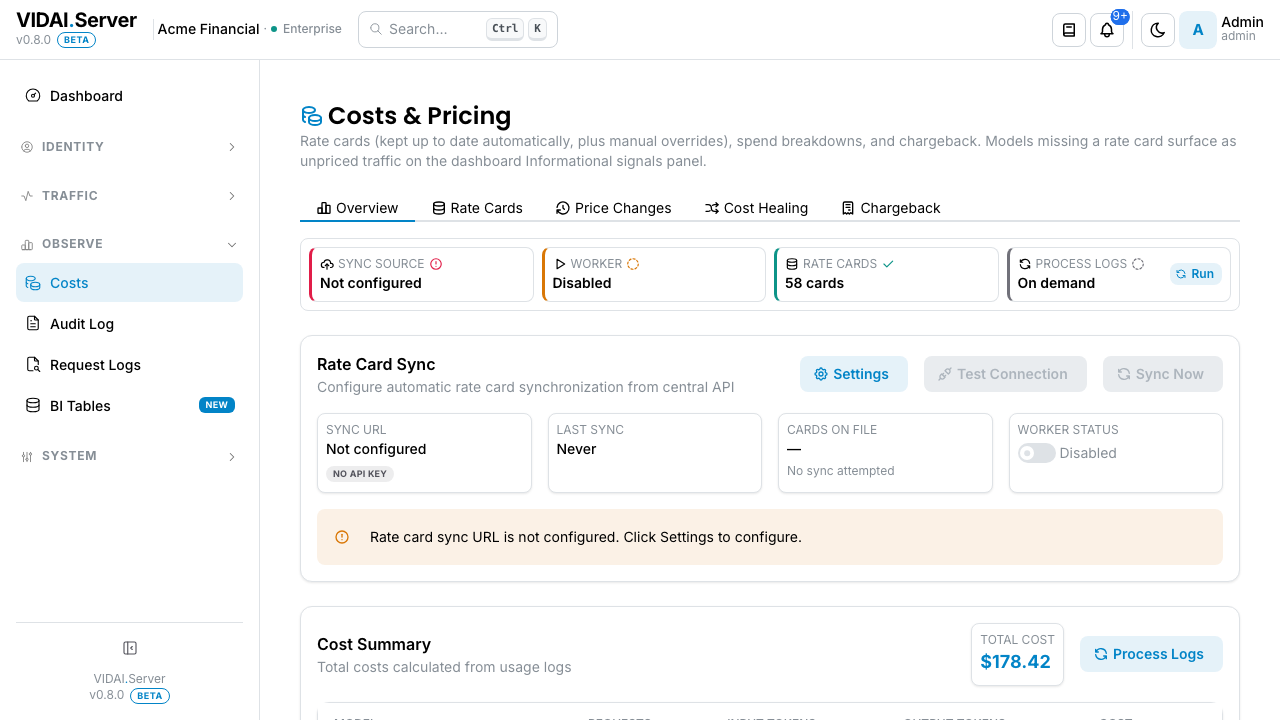Toggle the Worker Status switch

[x=1037, y=453]
